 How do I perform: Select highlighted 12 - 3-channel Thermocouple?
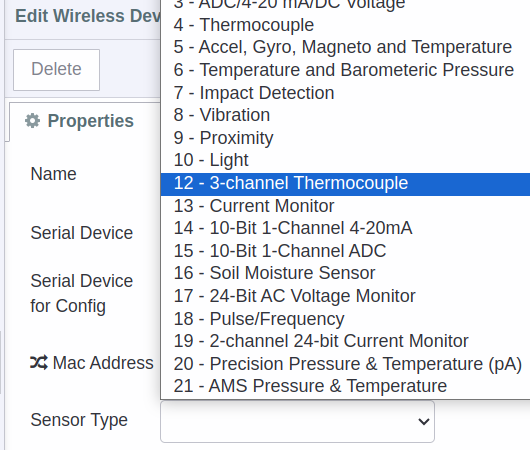pyautogui.click(x=345, y=184)
